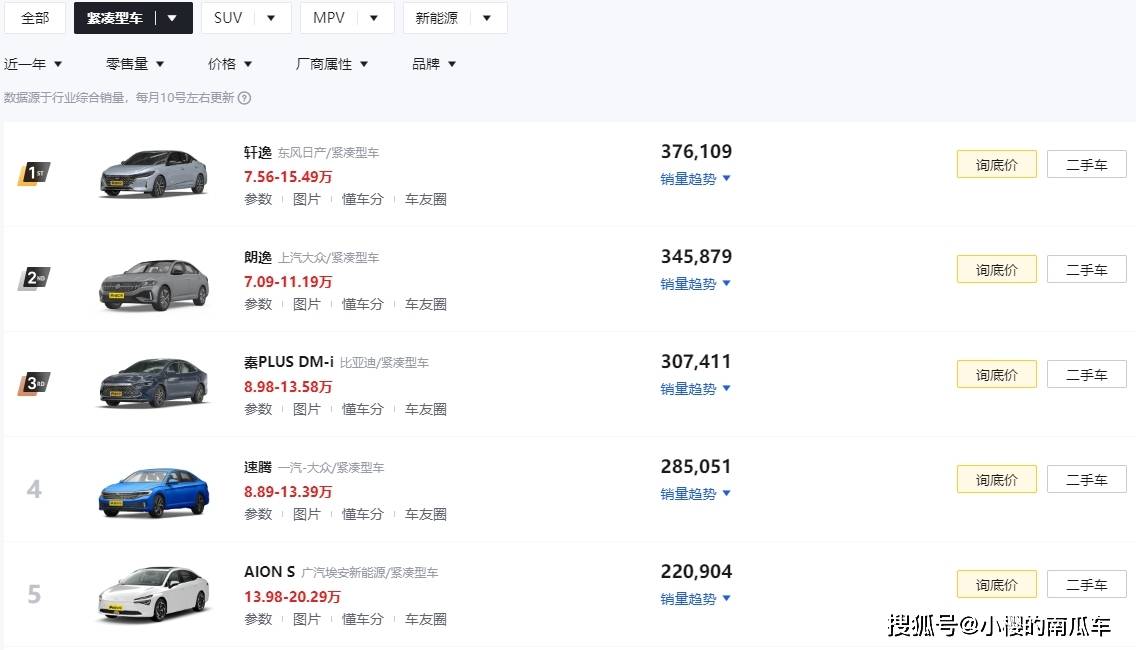Open 懂车分 link for 朗逸

362,304
